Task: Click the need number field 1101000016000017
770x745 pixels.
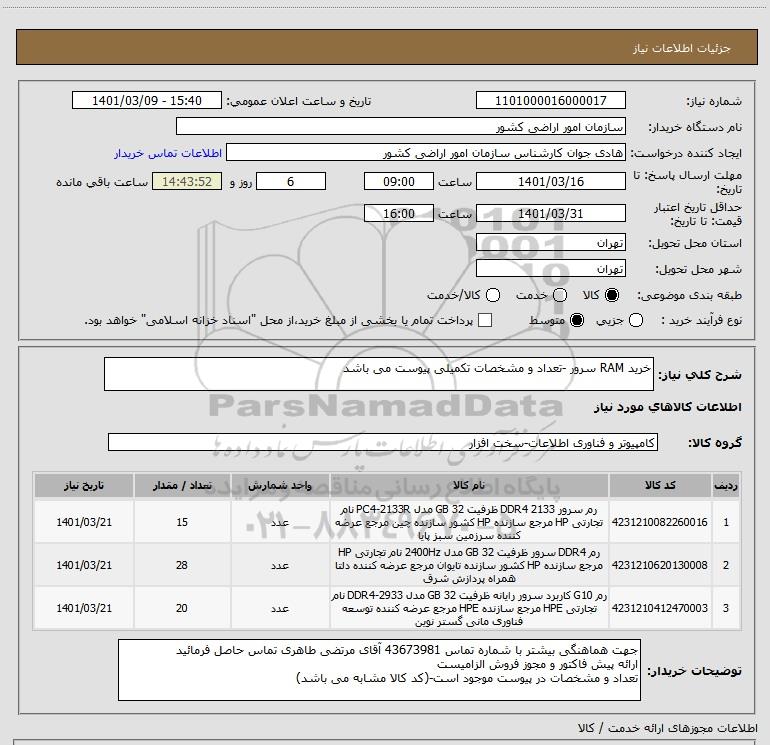Action: point(550,100)
